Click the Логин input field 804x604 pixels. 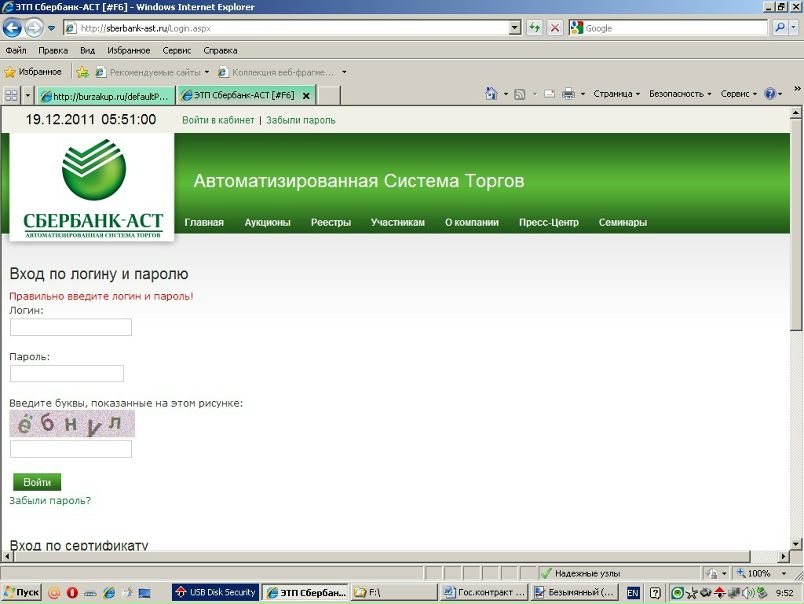[71, 327]
